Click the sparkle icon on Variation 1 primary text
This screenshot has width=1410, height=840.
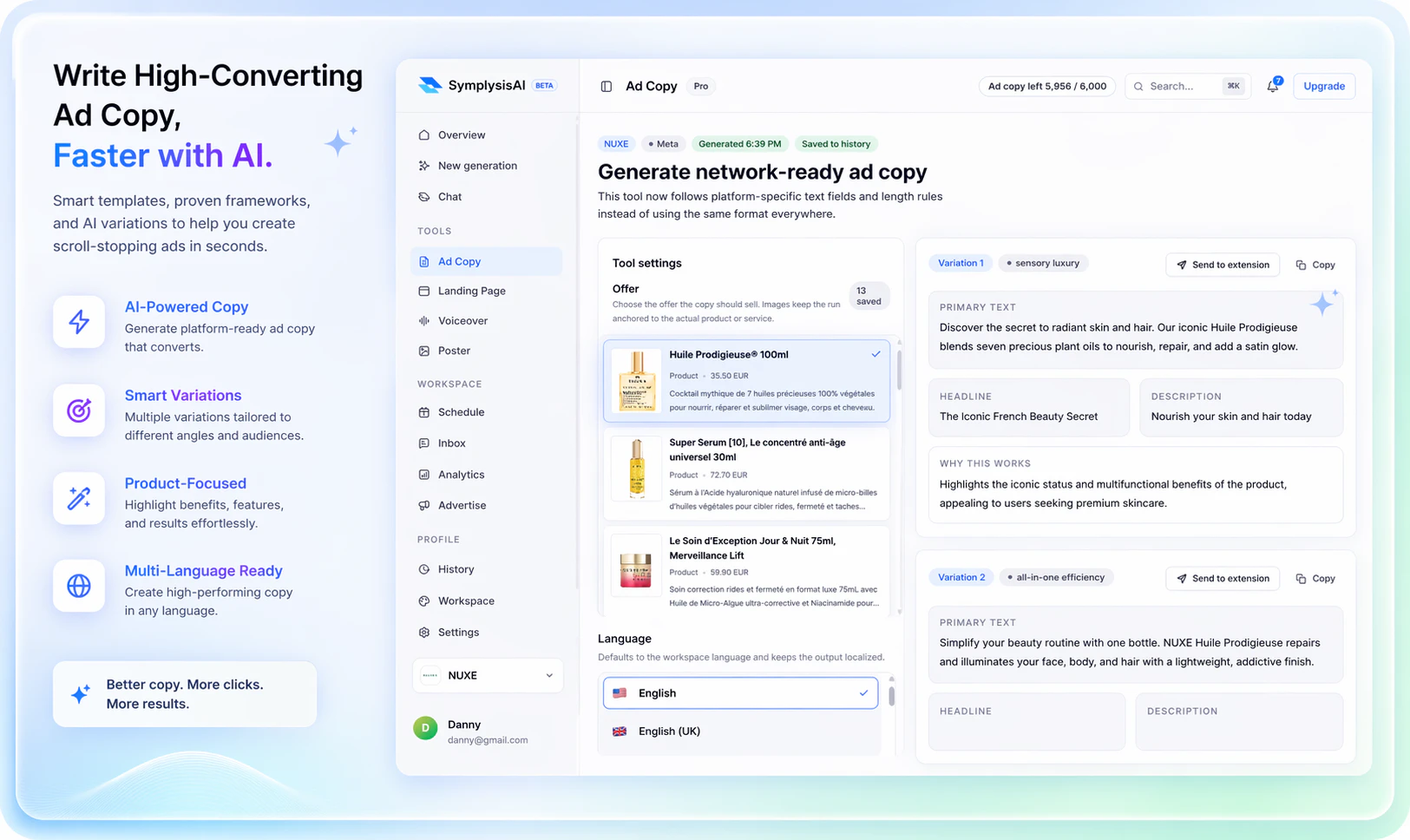point(1324,303)
